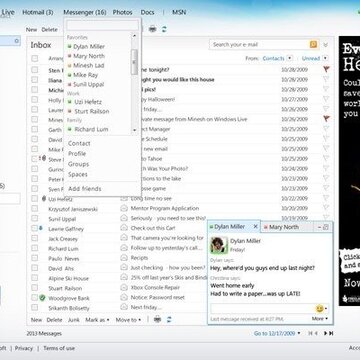Screen dimensions: 360x360
Task: Select Add friends in Messenger menu
Action: (x=85, y=189)
